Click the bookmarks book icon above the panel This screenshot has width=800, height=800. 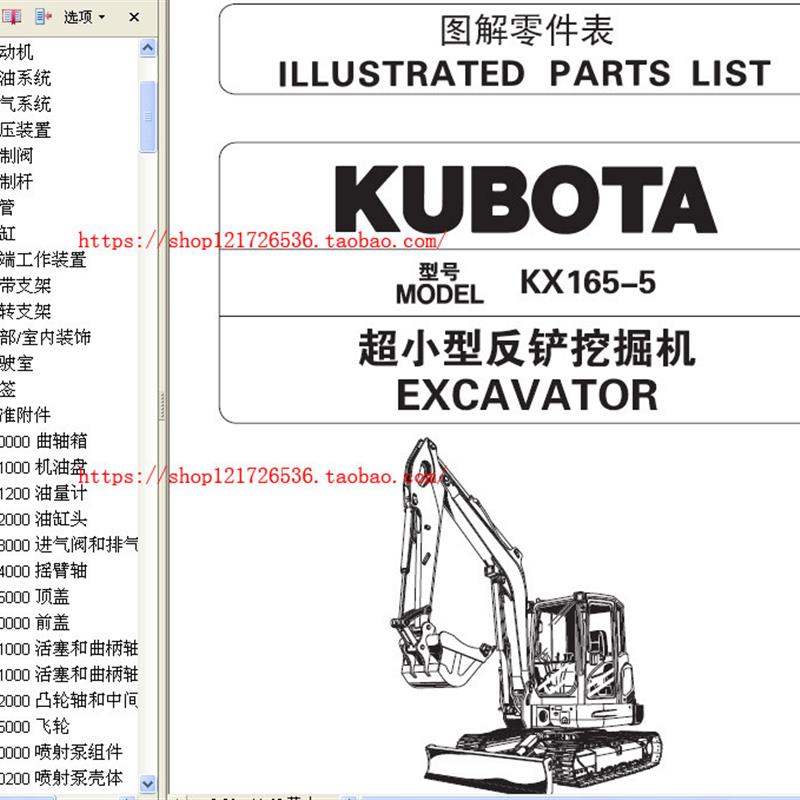pos(12,16)
